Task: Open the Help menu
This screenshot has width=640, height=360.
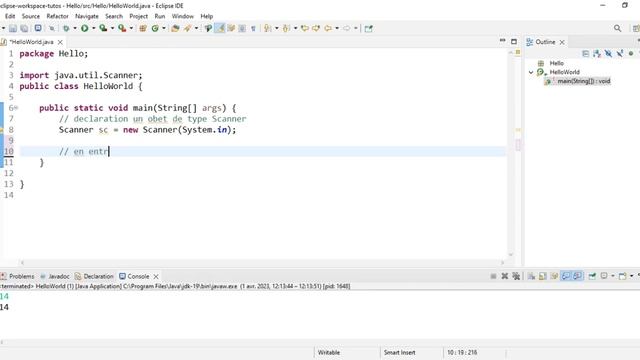Action: (x=207, y=16)
